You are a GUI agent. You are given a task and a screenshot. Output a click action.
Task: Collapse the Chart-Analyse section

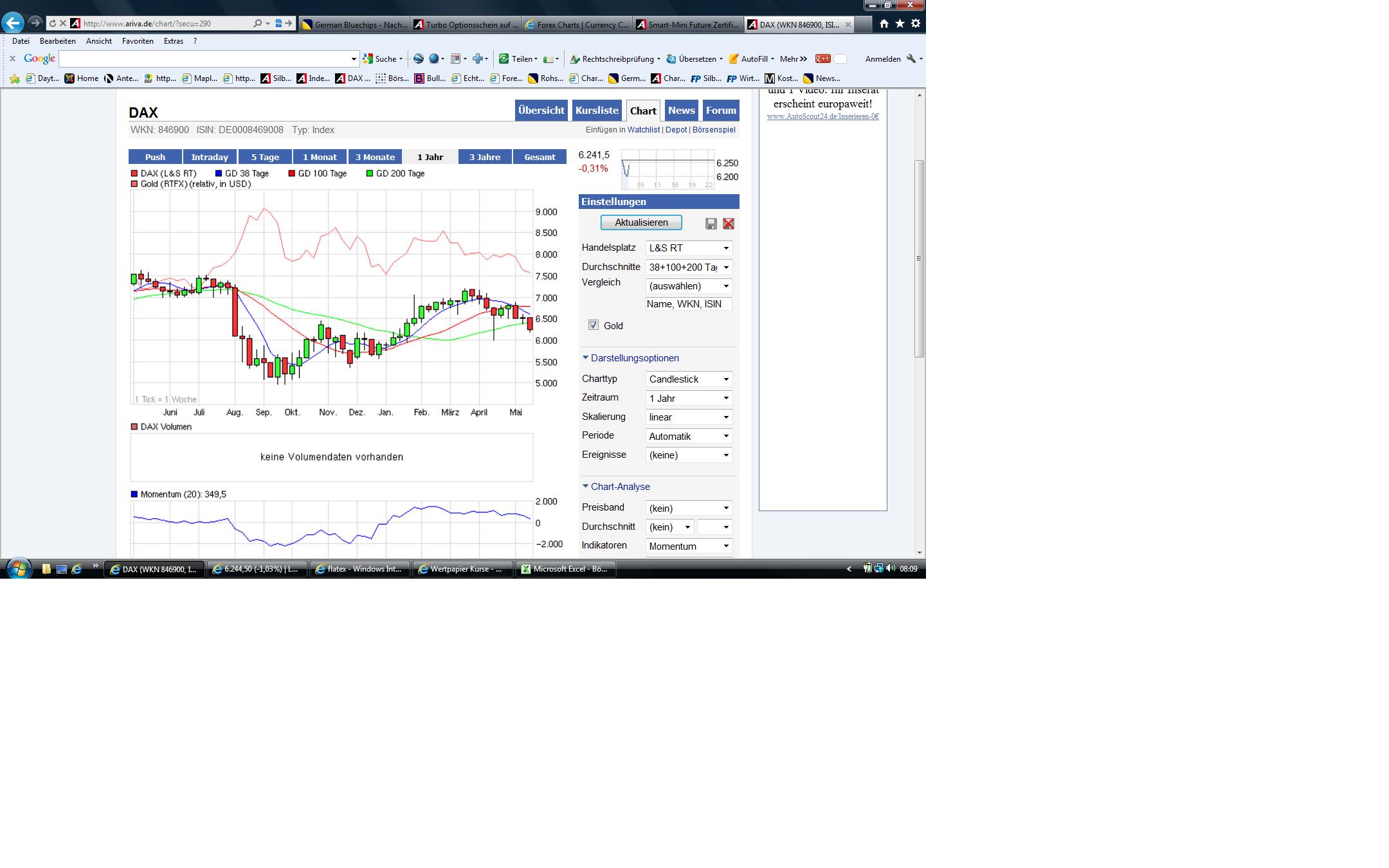pos(616,487)
